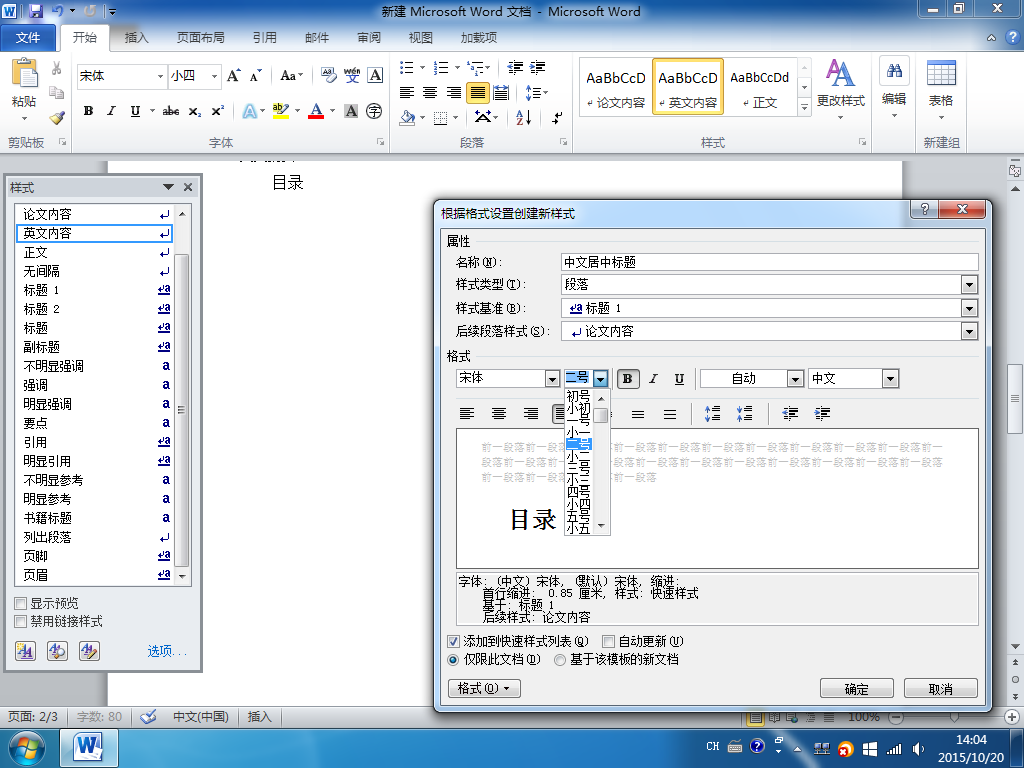Toggle Bold in new style dialog

(628, 379)
